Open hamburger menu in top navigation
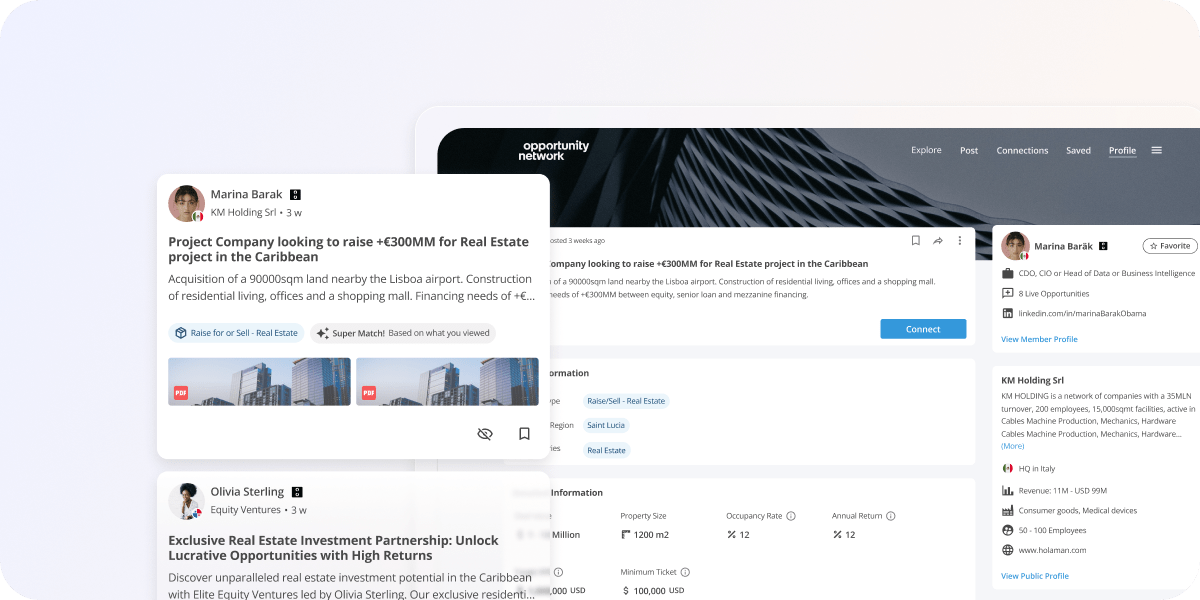The width and height of the screenshot is (1200, 600). (x=1156, y=150)
